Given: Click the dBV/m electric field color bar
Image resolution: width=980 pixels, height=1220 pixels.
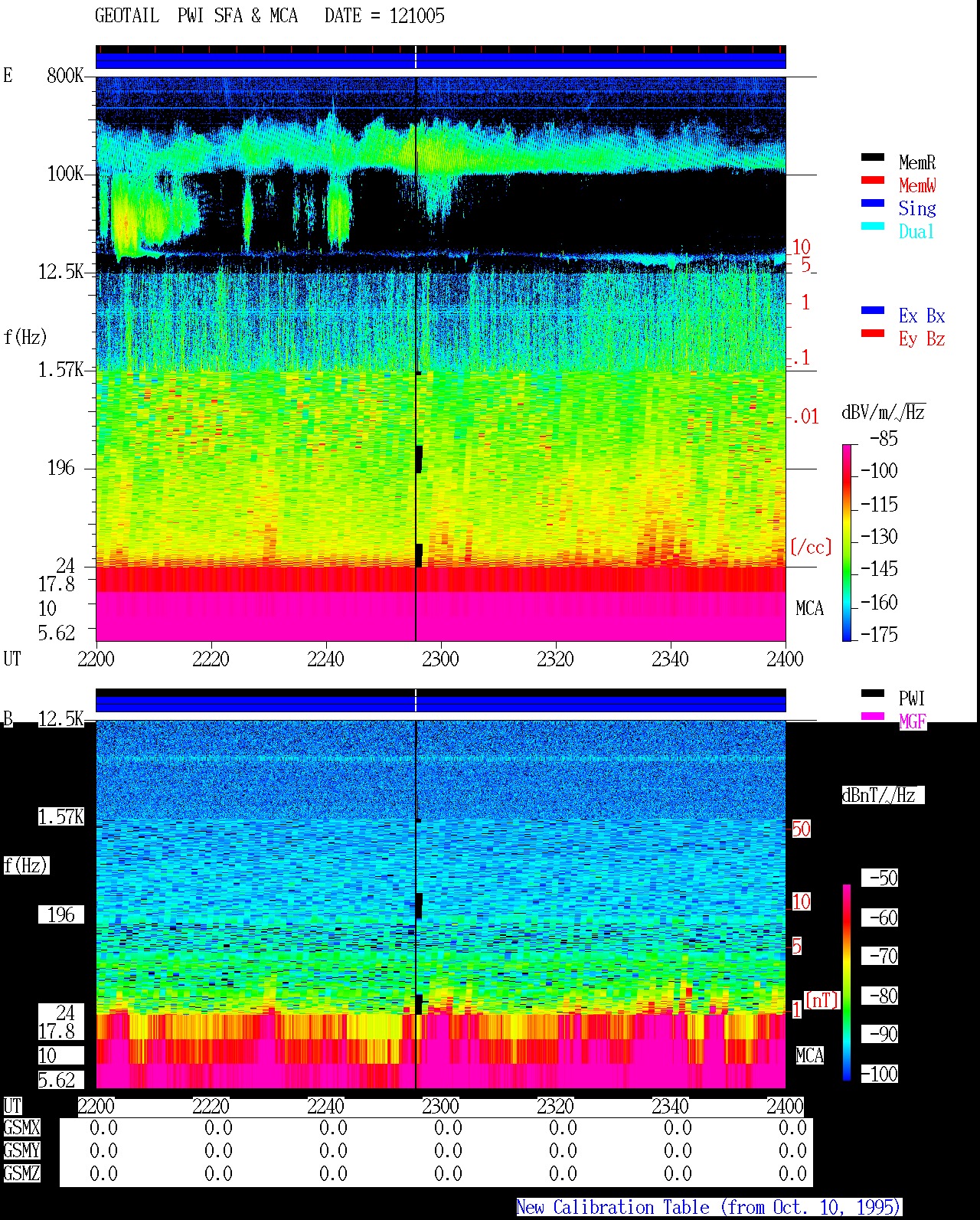Looking at the screenshot, I should (x=847, y=542).
